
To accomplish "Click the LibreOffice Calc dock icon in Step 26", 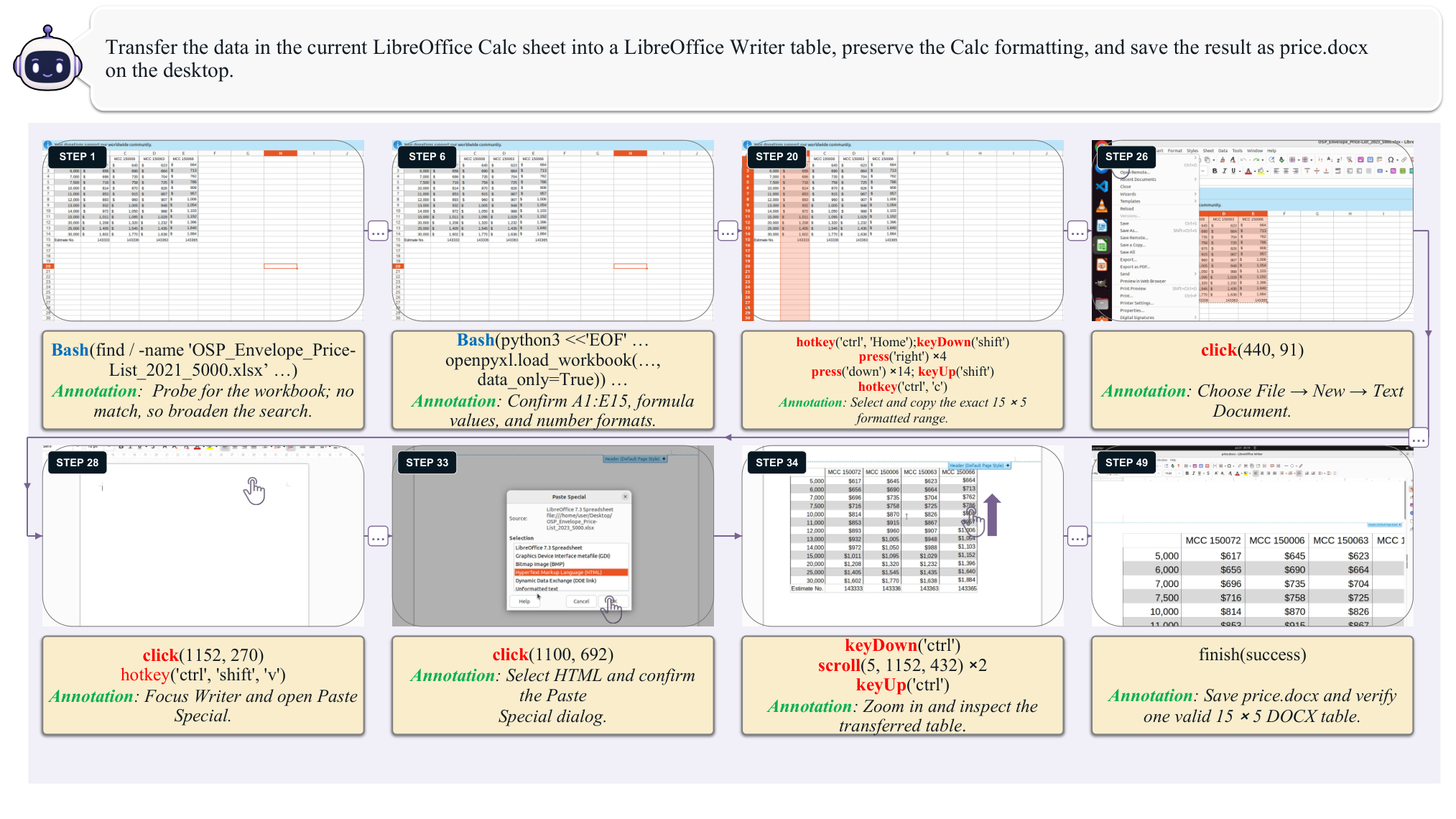I will 1102,245.
